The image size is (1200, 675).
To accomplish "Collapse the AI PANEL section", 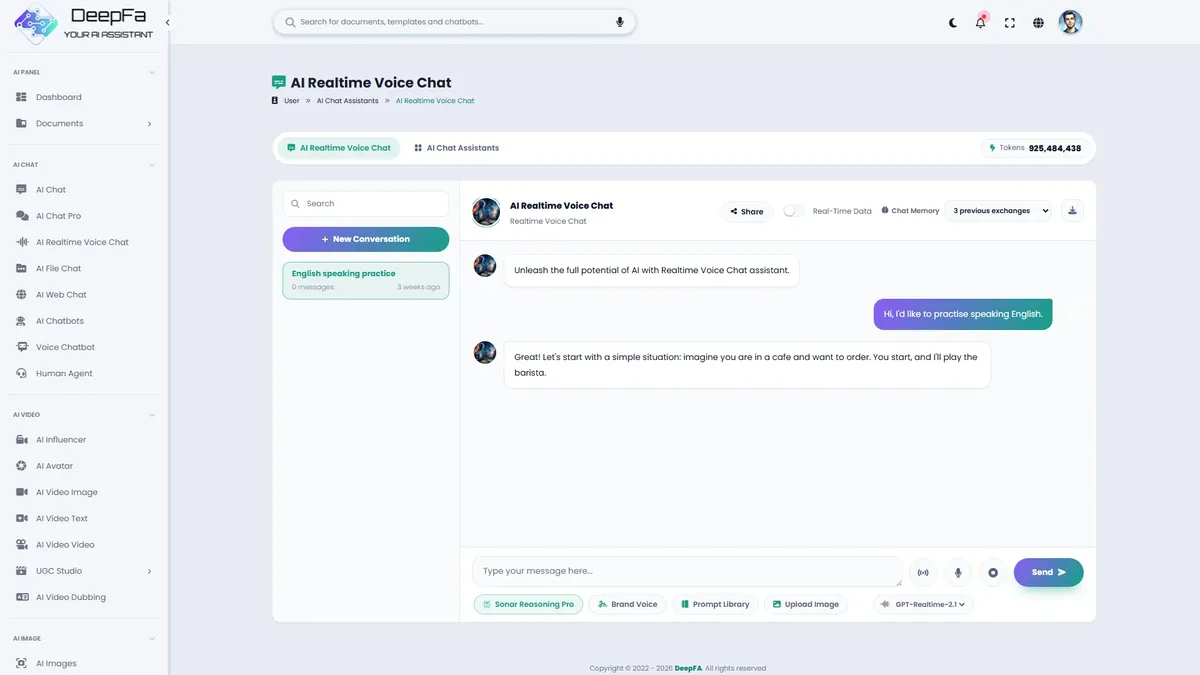I will tap(152, 72).
